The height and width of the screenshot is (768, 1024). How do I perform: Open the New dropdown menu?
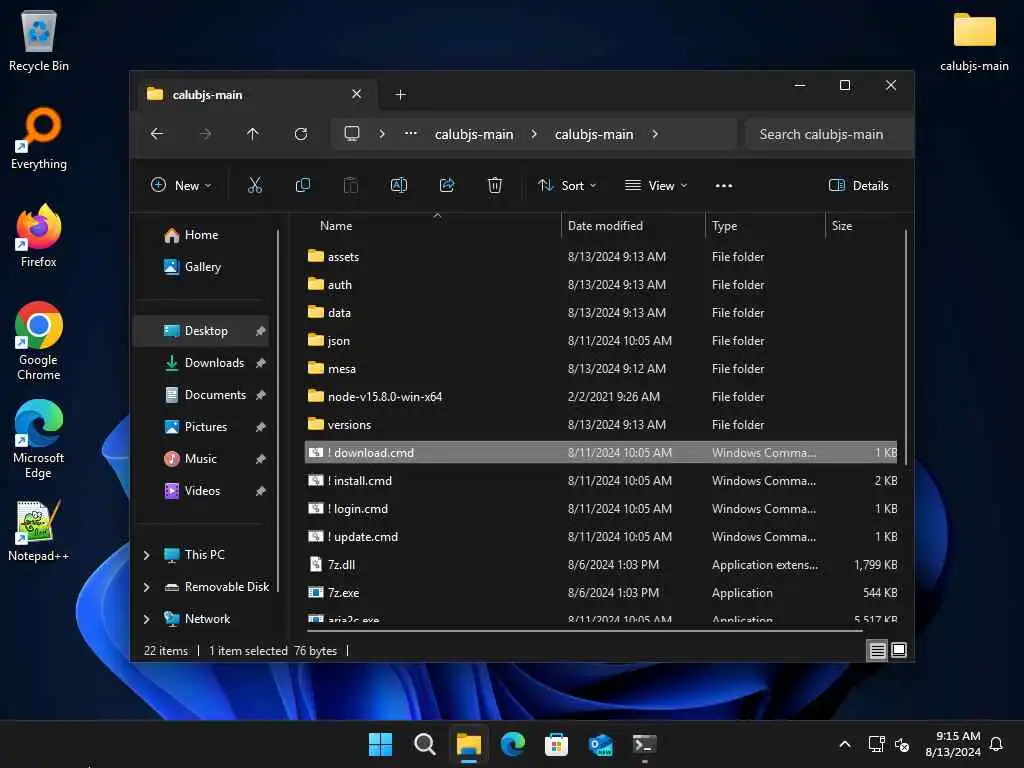pyautogui.click(x=181, y=185)
